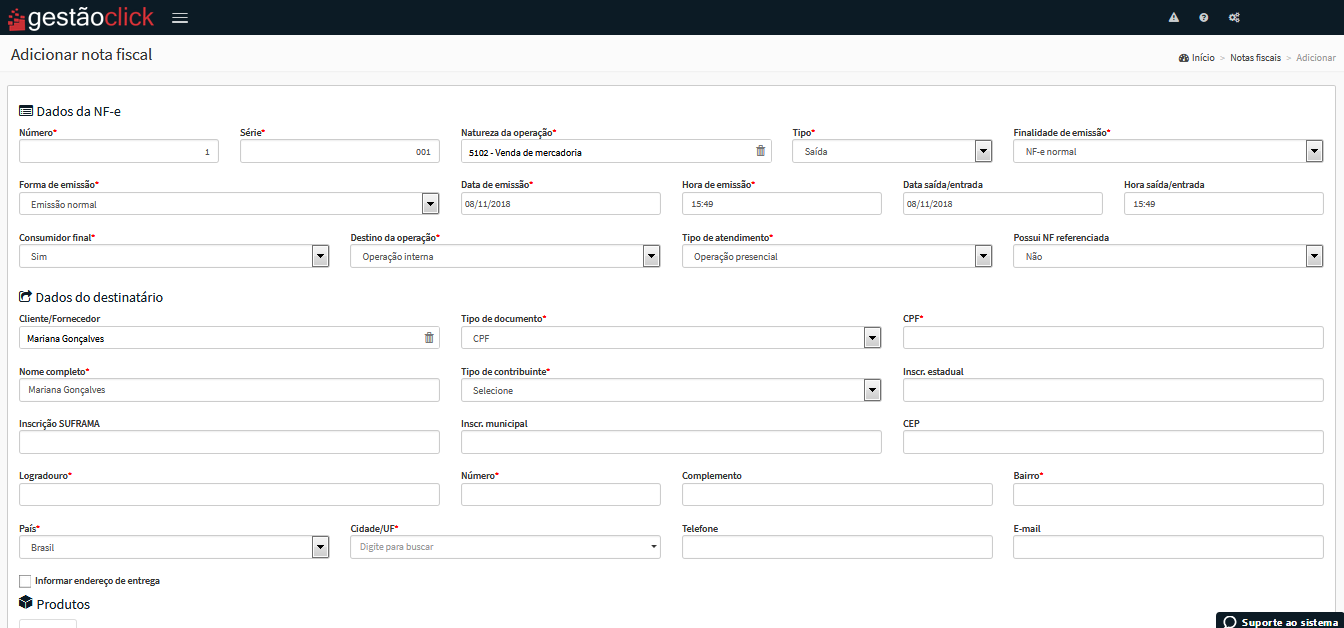1344x628 pixels.
Task: Open the hamburger sidebar menu
Action: tap(180, 18)
